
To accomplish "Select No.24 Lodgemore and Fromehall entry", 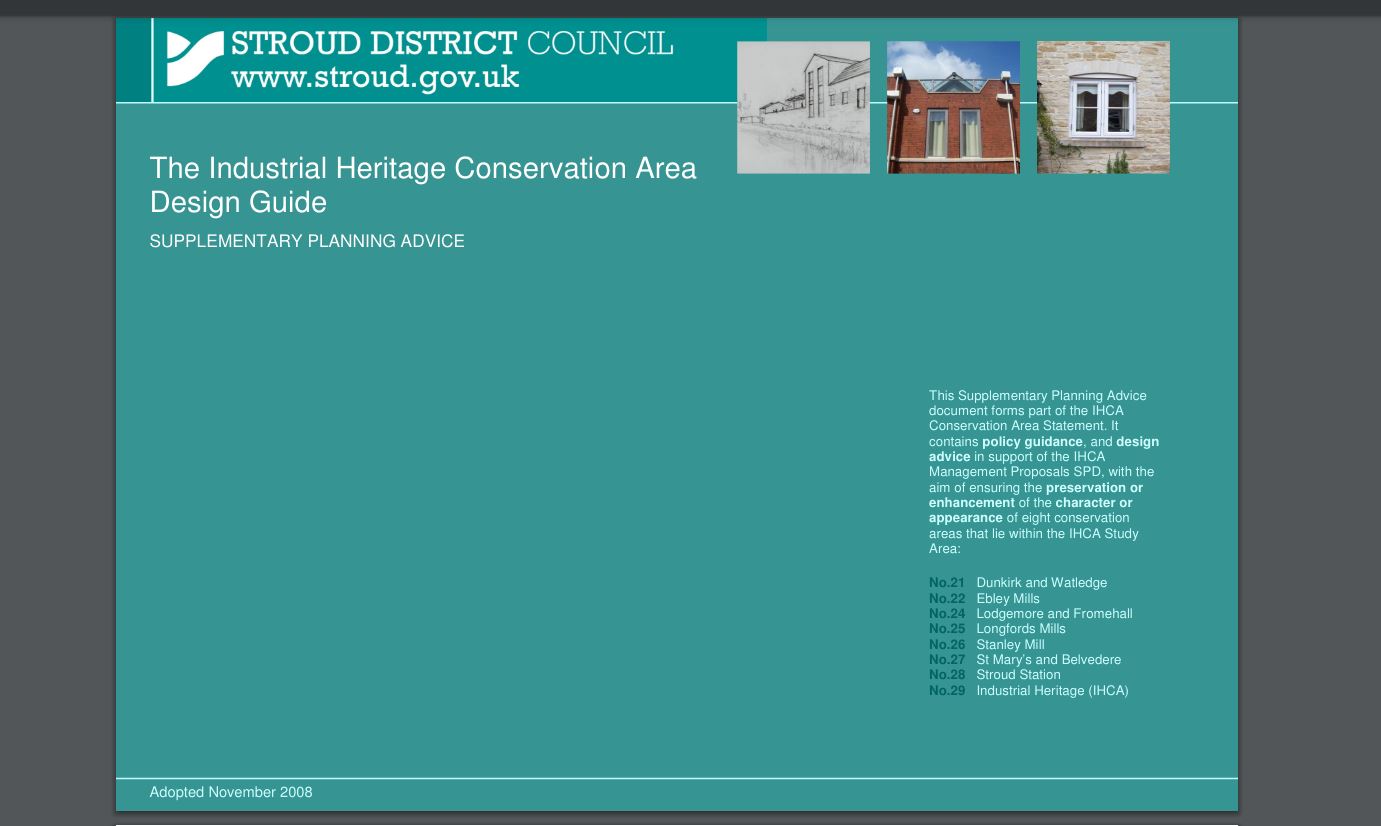I will tap(1053, 614).
